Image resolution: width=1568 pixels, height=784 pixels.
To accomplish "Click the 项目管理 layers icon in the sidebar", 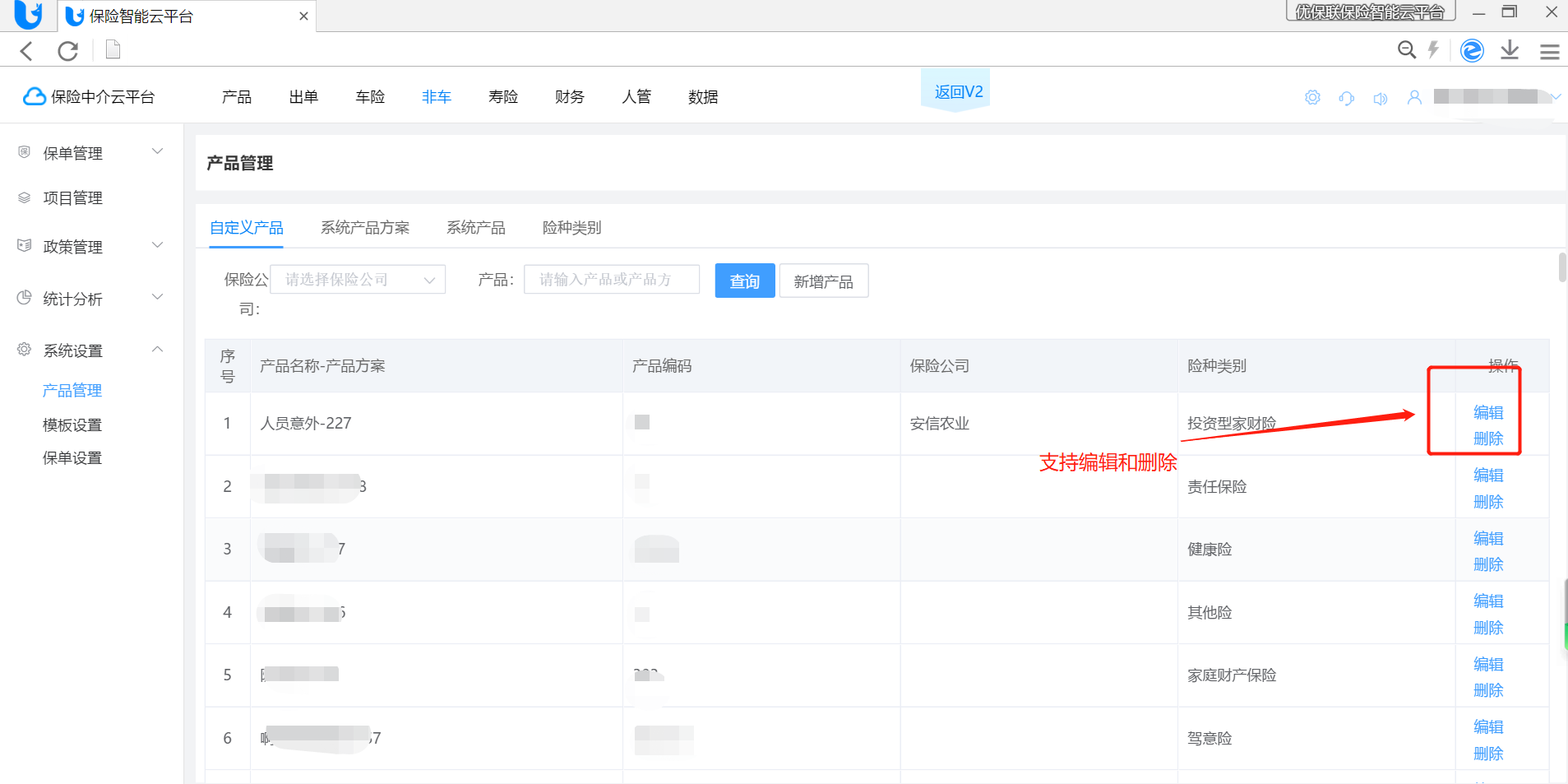I will coord(25,197).
